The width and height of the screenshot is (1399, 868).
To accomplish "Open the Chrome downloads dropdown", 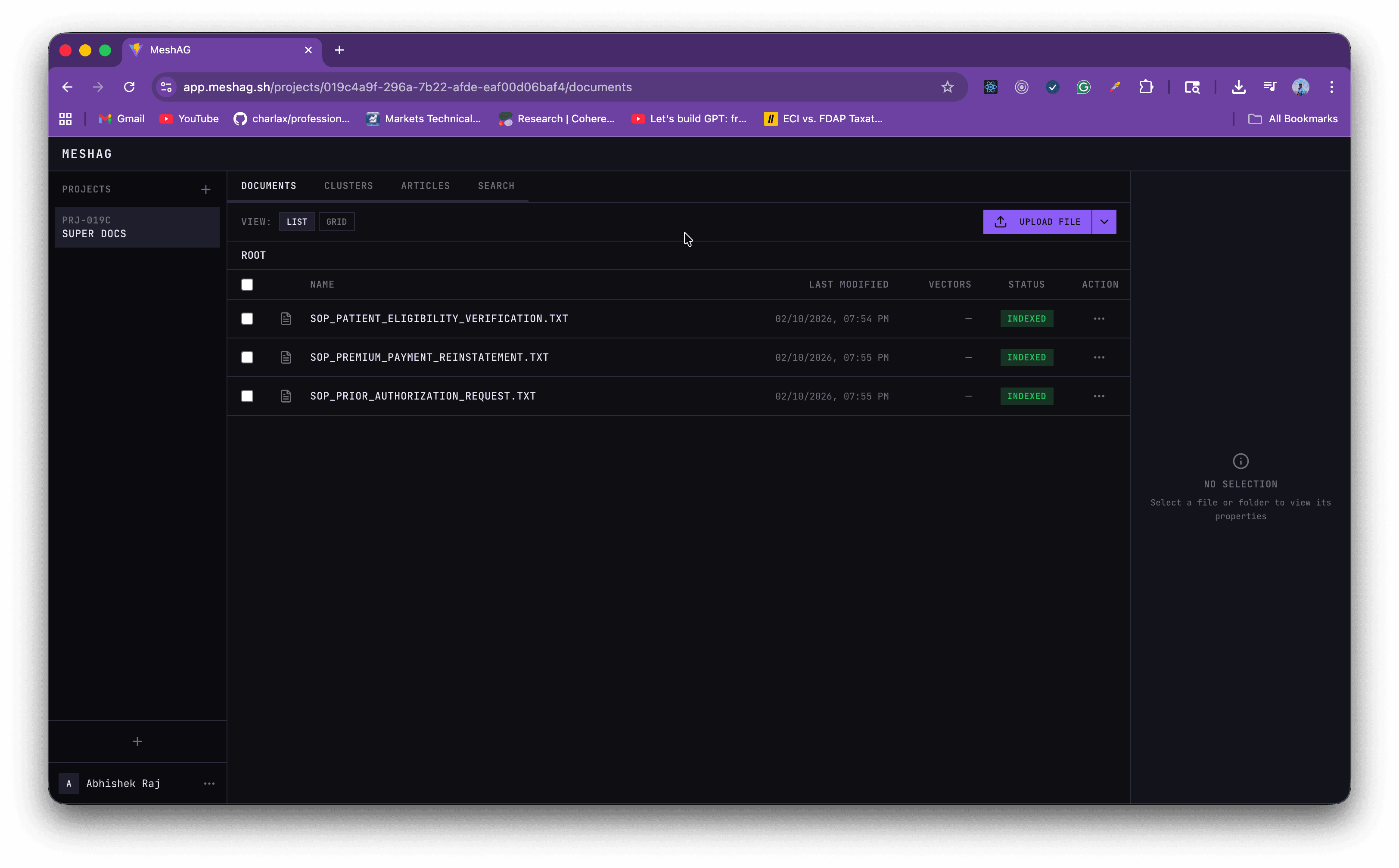I will pyautogui.click(x=1238, y=87).
